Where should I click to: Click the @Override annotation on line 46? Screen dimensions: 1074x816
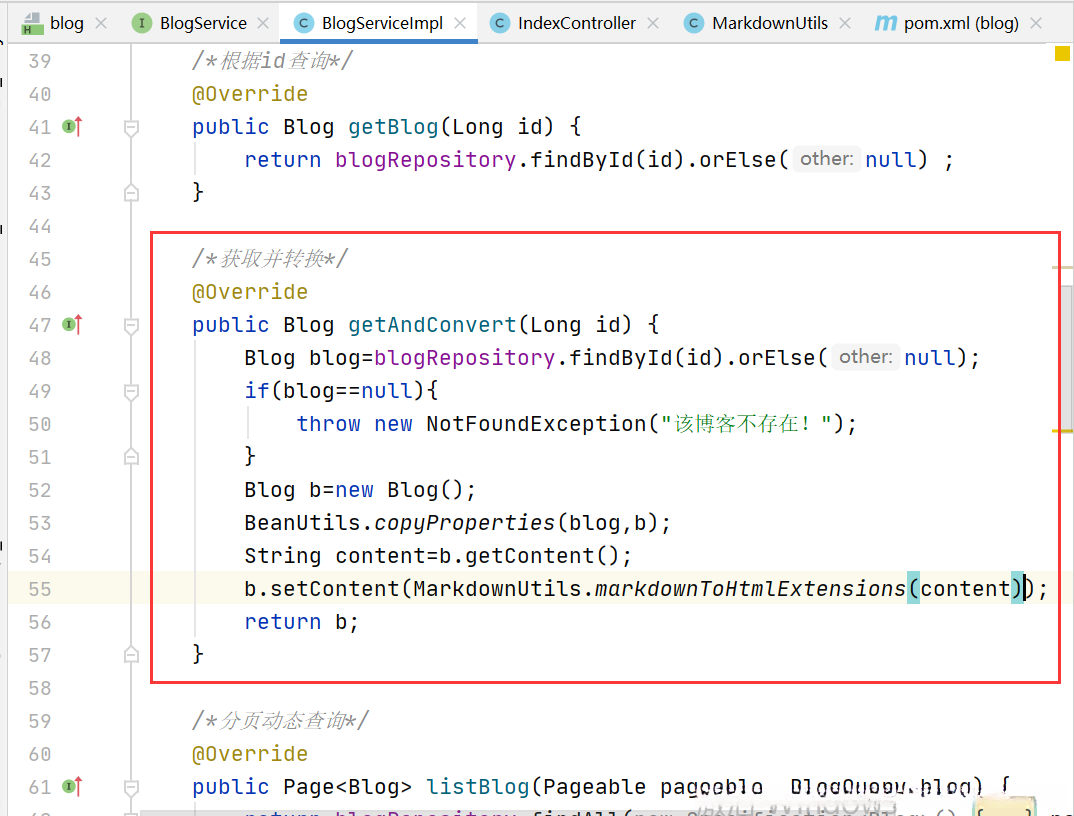click(250, 291)
